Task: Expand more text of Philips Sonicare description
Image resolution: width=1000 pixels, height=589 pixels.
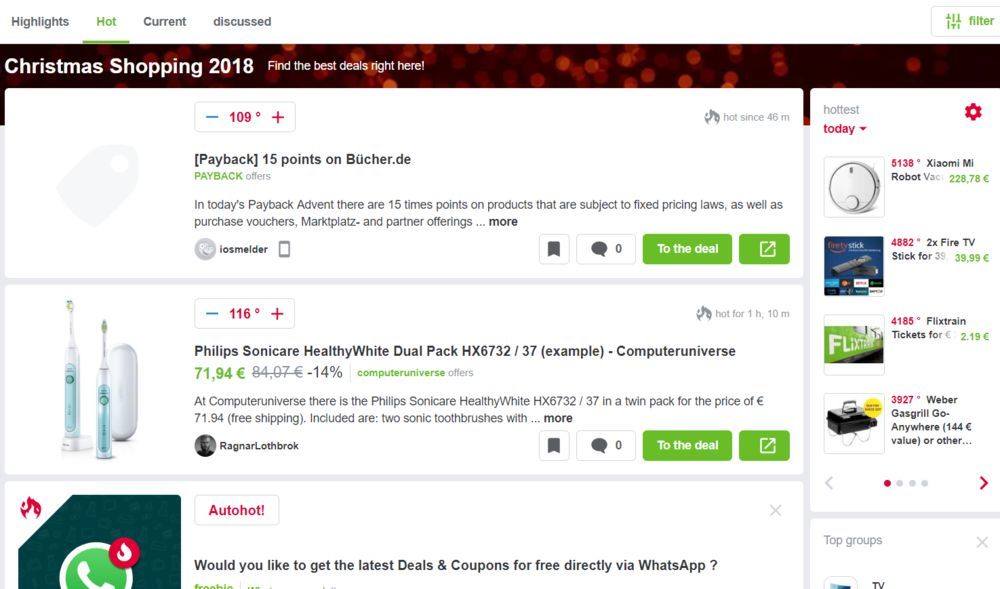Action: click(558, 418)
